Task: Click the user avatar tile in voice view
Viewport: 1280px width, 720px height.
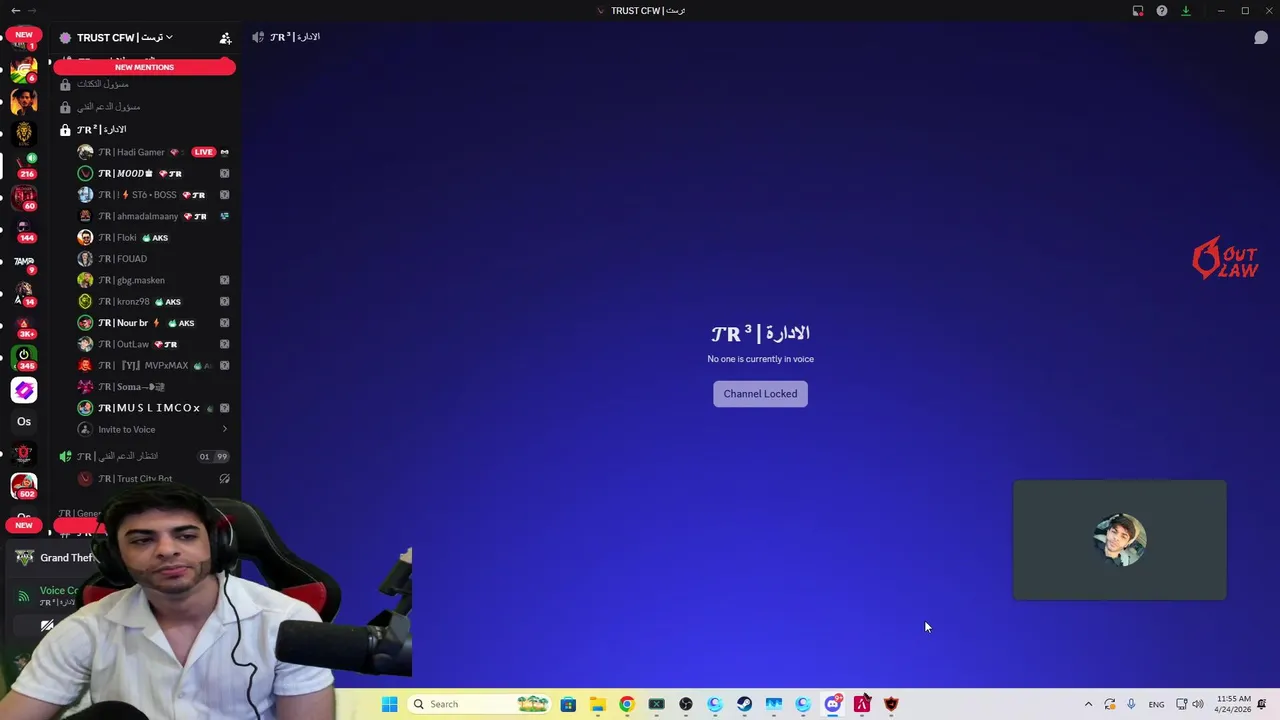Action: 1119,540
